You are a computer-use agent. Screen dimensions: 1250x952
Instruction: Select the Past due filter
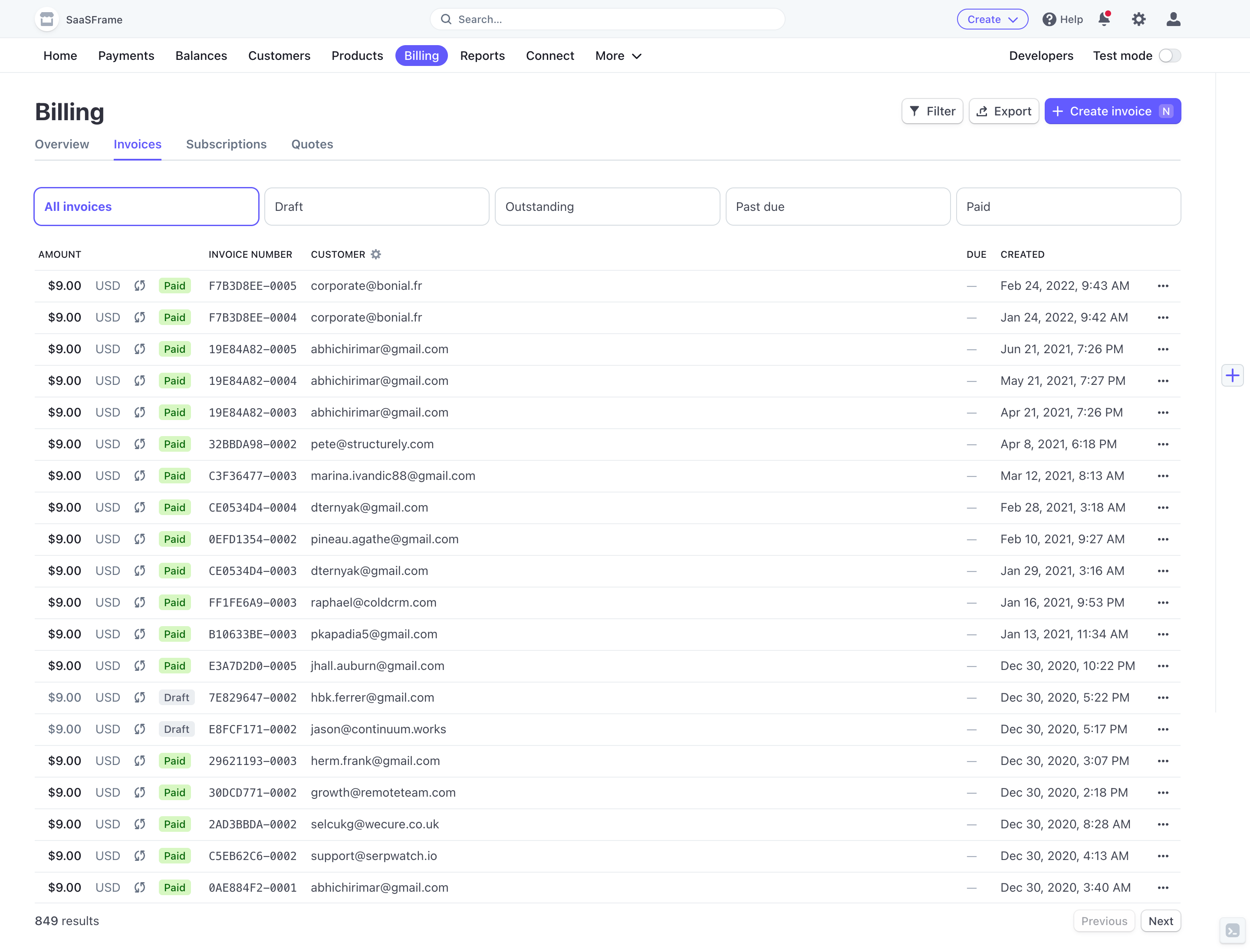pos(838,207)
